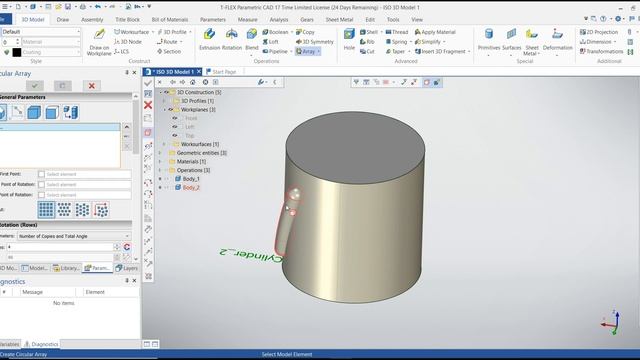640x360 pixels.
Task: Toggle visibility eye of Front workplane
Action: point(175,118)
